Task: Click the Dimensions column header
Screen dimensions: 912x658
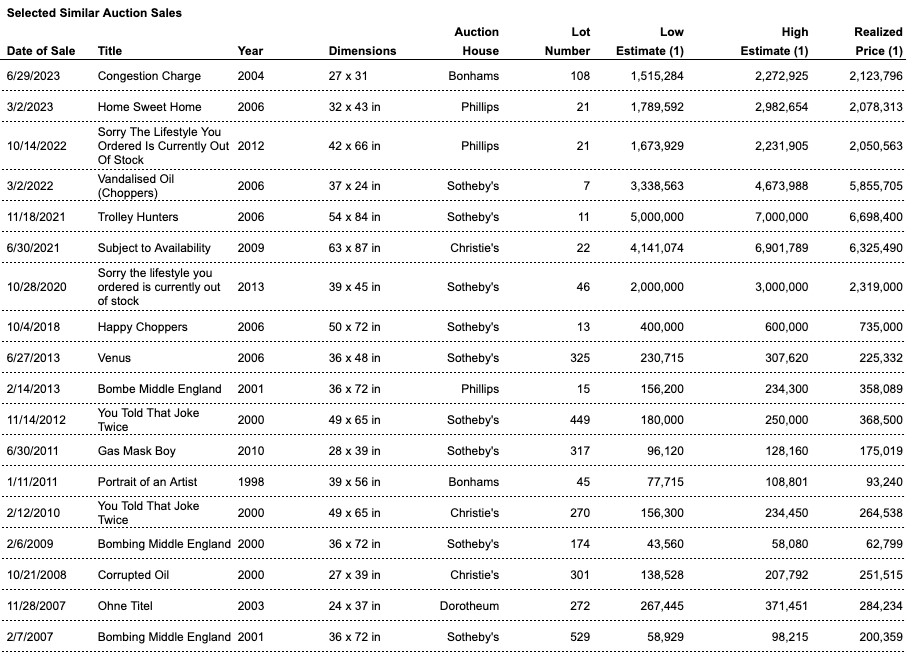Action: click(362, 51)
